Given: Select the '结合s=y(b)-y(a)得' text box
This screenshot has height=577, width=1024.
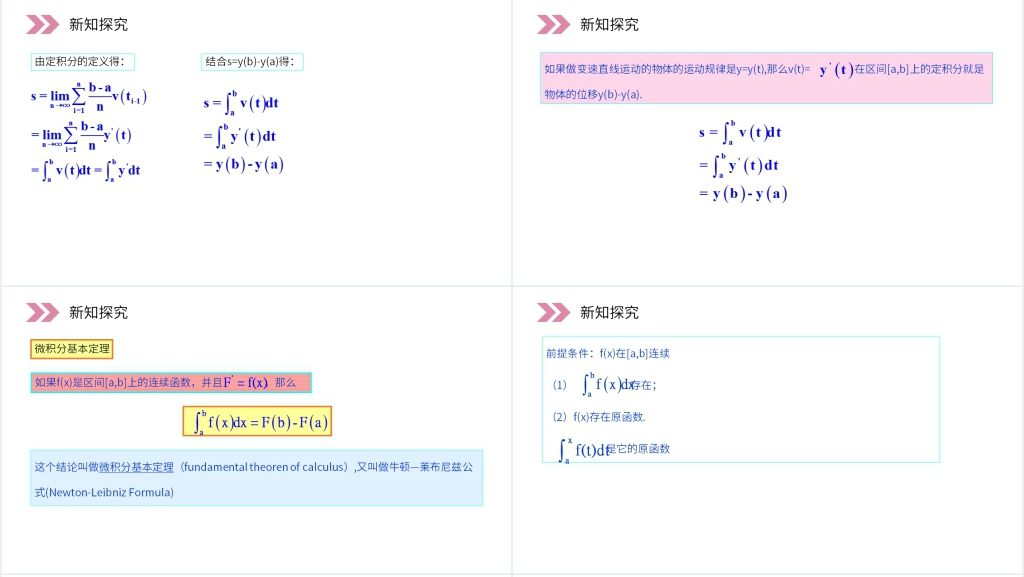Looking at the screenshot, I should [252, 62].
